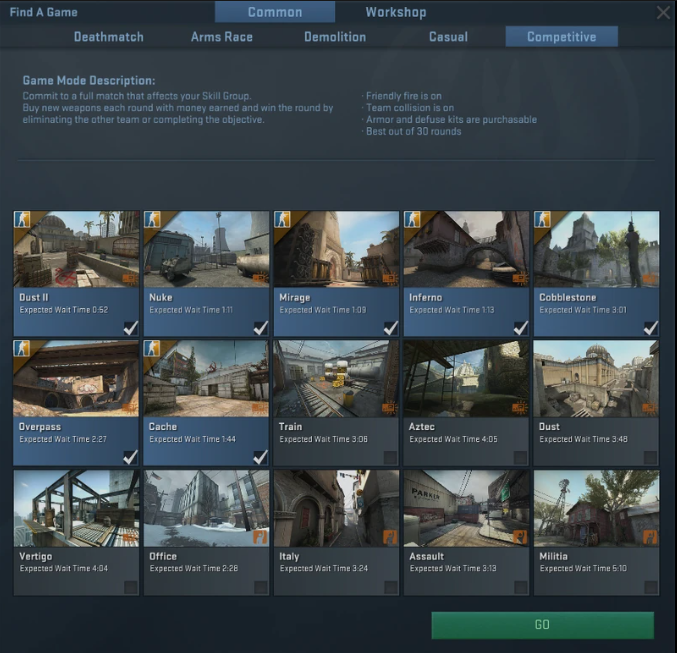
Task: Start matchmaking with the GO button
Action: click(542, 625)
